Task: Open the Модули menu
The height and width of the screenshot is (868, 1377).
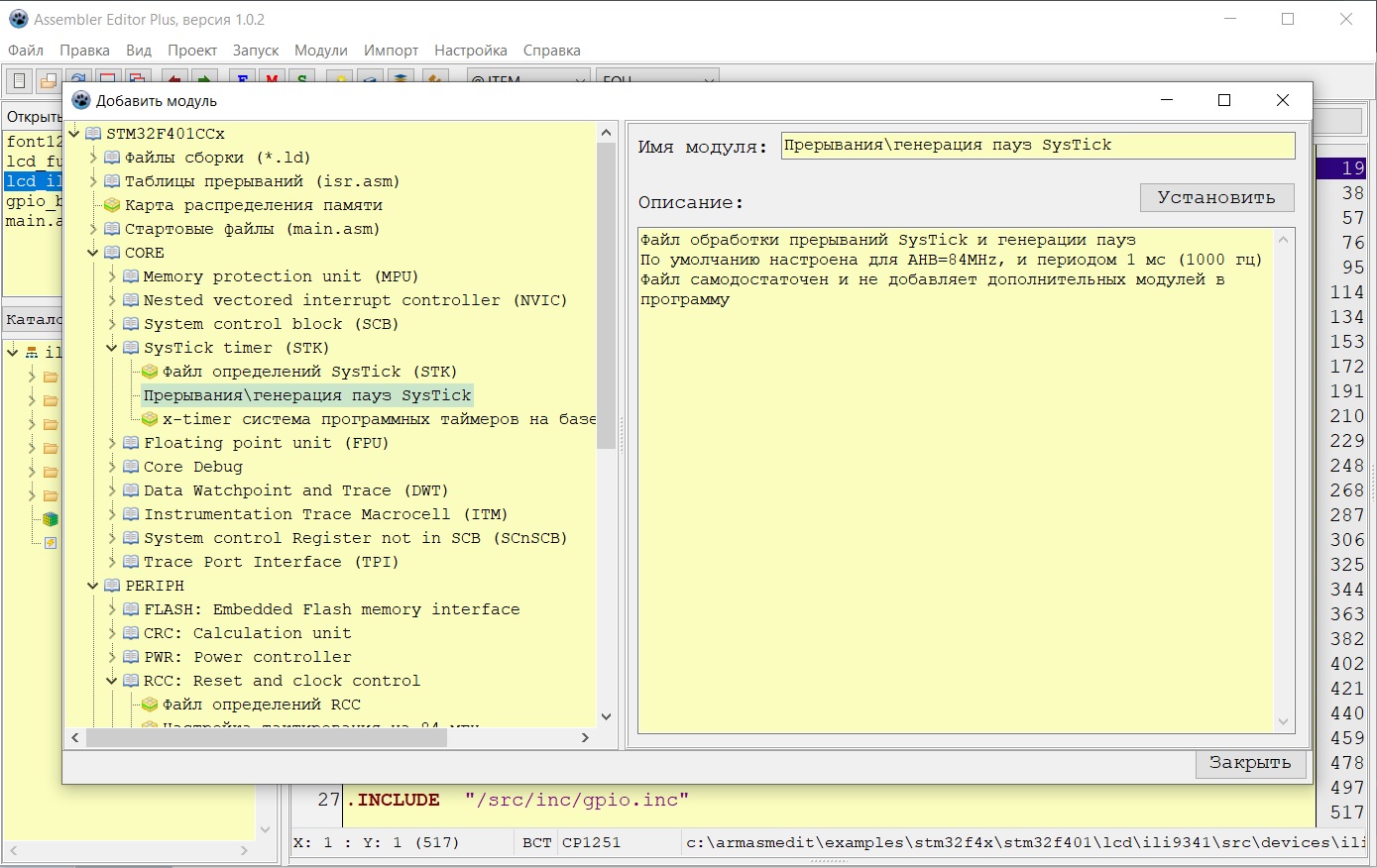Action: [320, 51]
